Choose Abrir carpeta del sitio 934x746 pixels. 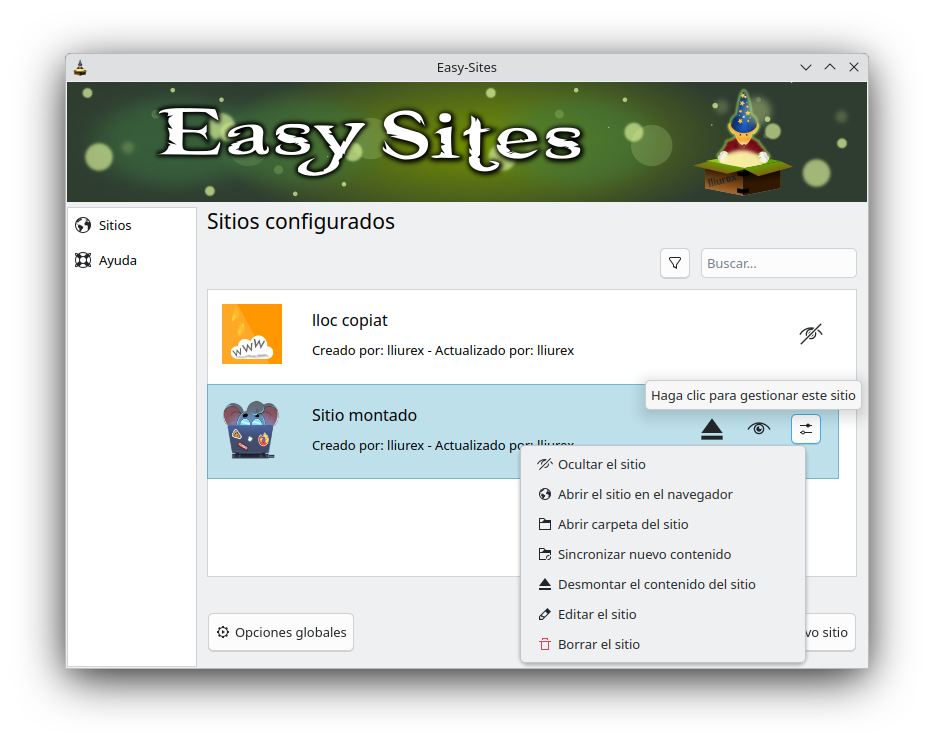622,525
